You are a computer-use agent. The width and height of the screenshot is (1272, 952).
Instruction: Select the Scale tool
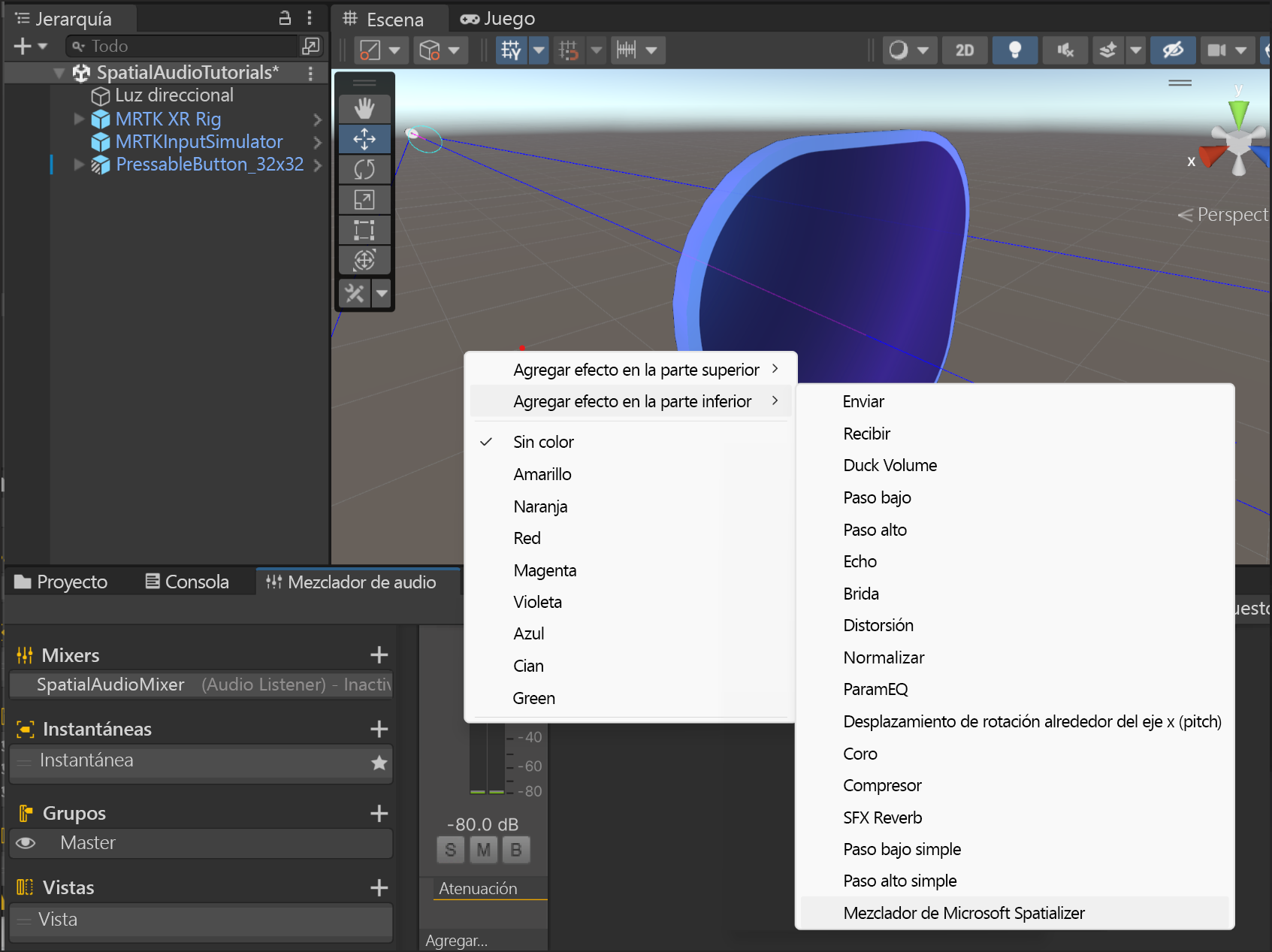364,200
